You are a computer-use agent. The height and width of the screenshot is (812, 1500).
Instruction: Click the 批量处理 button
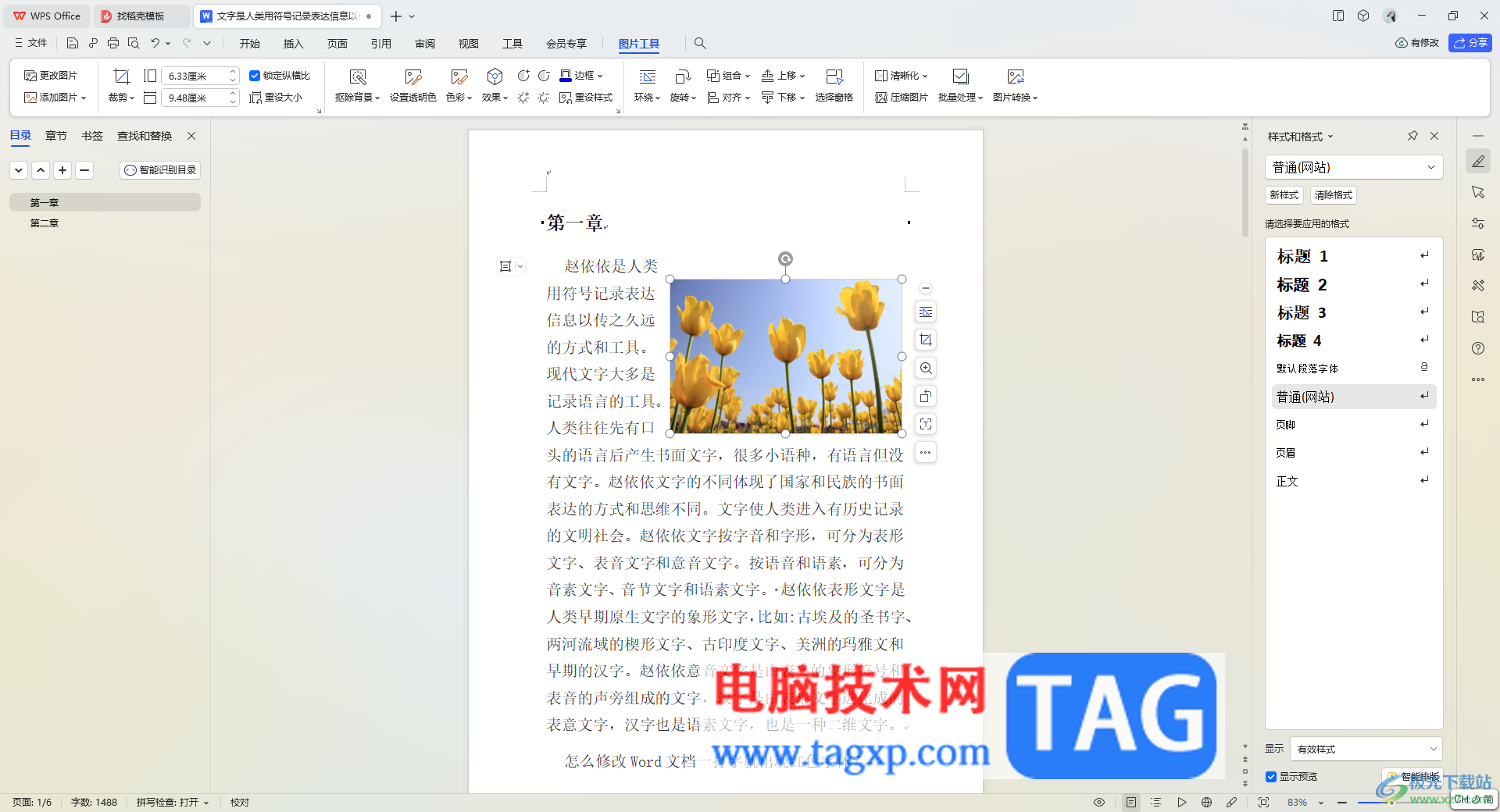961,85
